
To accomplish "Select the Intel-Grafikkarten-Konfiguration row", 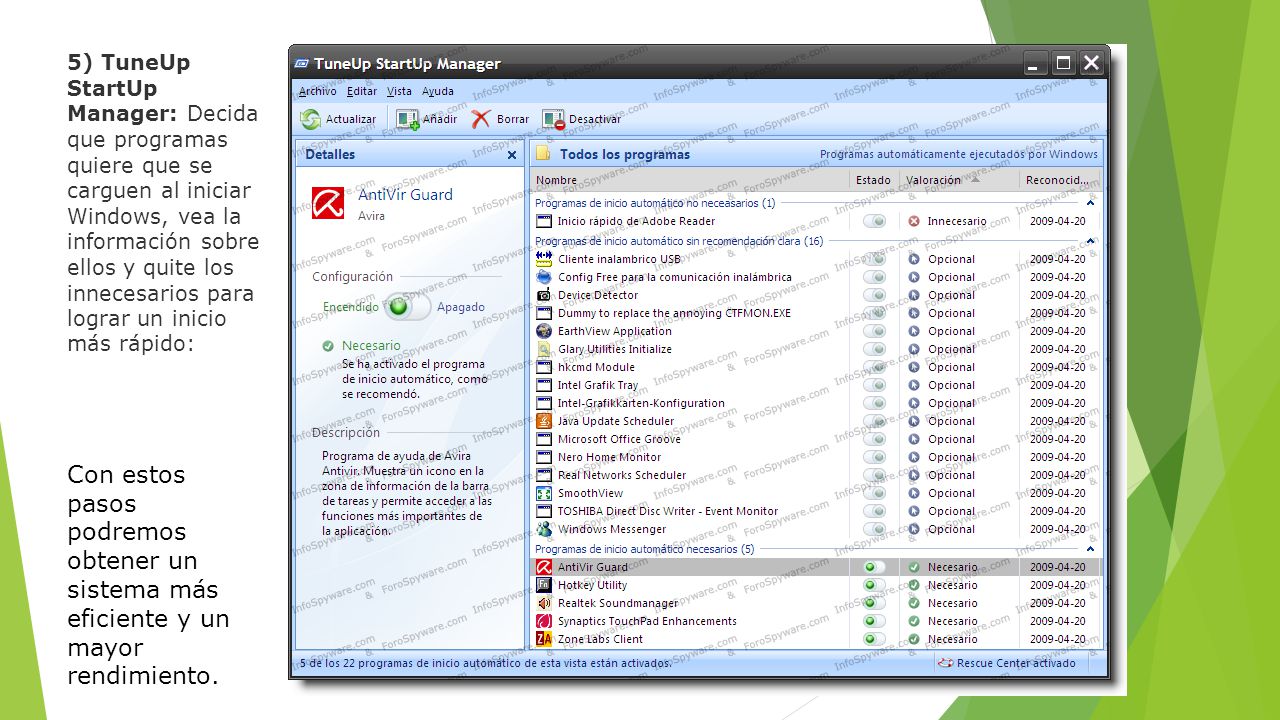I will click(x=816, y=403).
